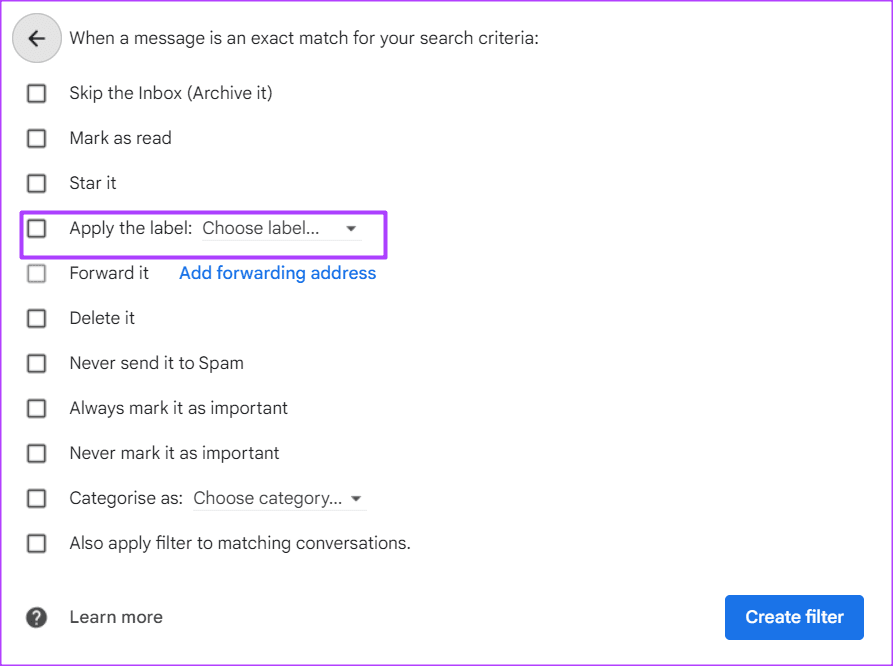Toggle the Categorise as checkbox

[x=37, y=498]
